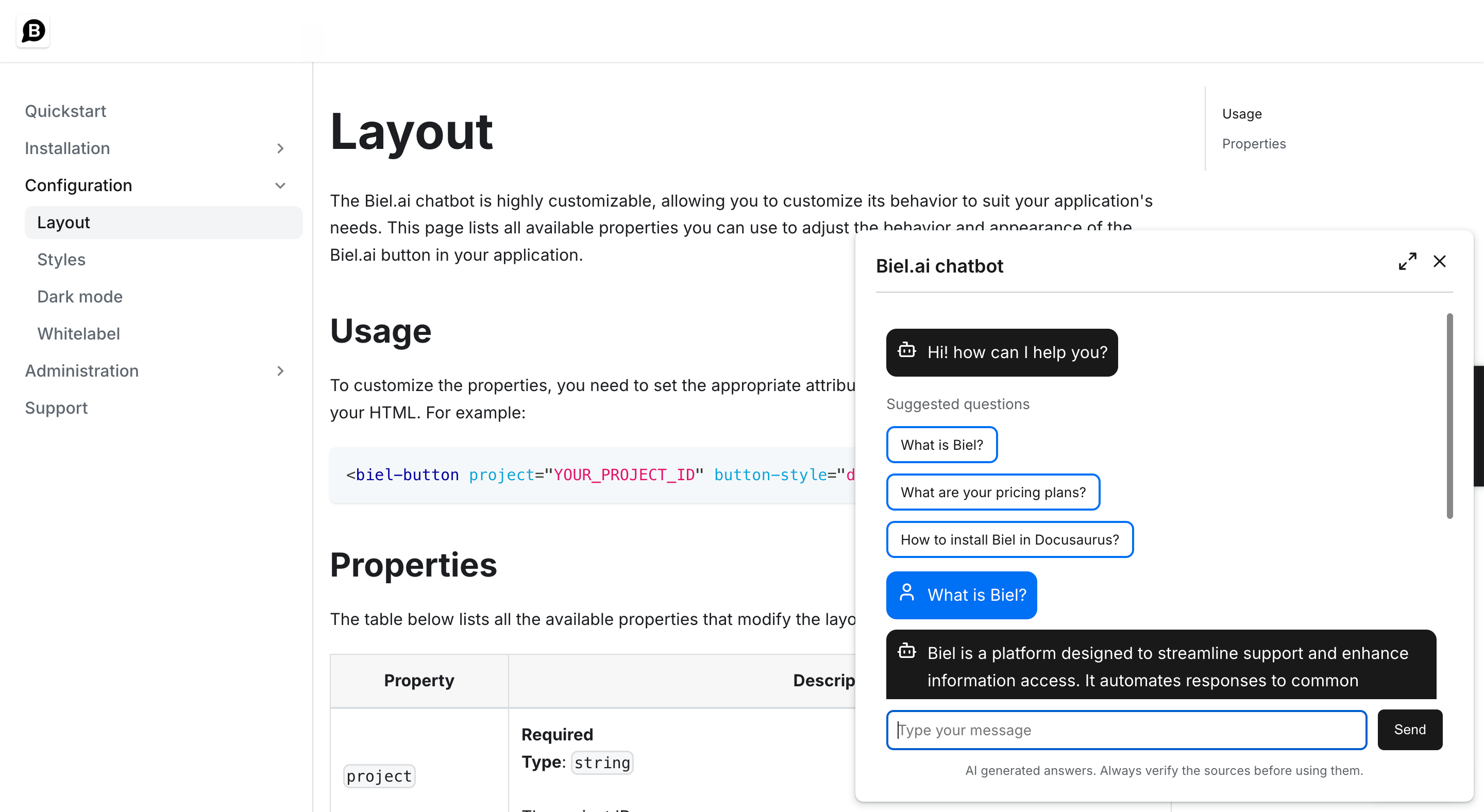This screenshot has height=812, width=1484.
Task: Click the 'What is Biel?' suggested question button
Action: 942,444
